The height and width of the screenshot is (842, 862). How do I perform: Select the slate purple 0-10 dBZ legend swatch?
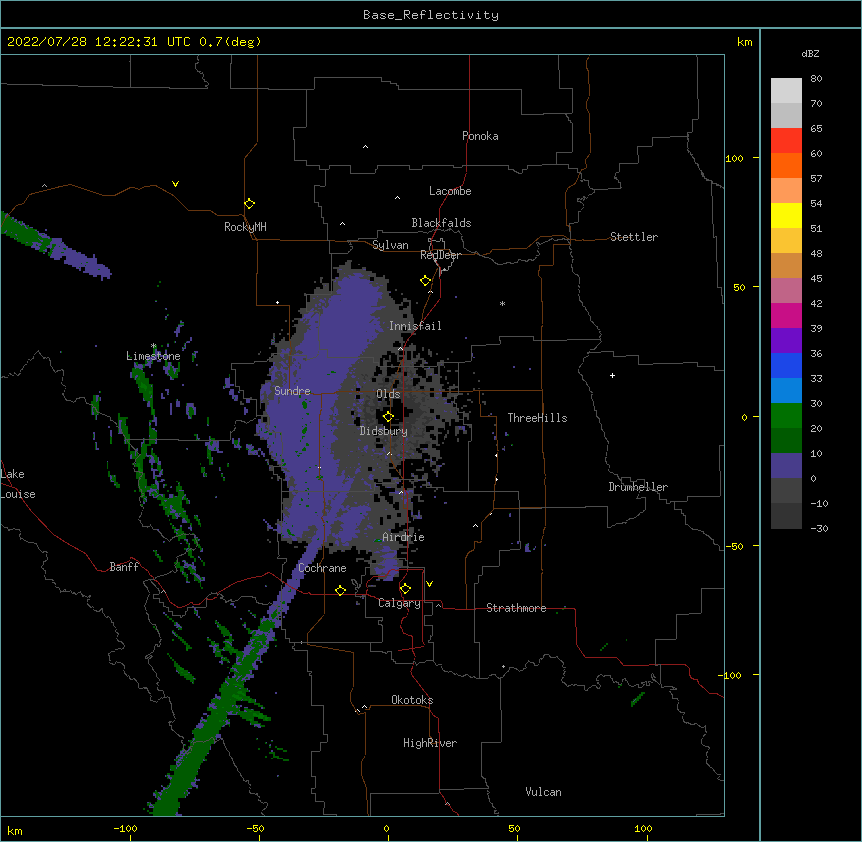click(786, 466)
